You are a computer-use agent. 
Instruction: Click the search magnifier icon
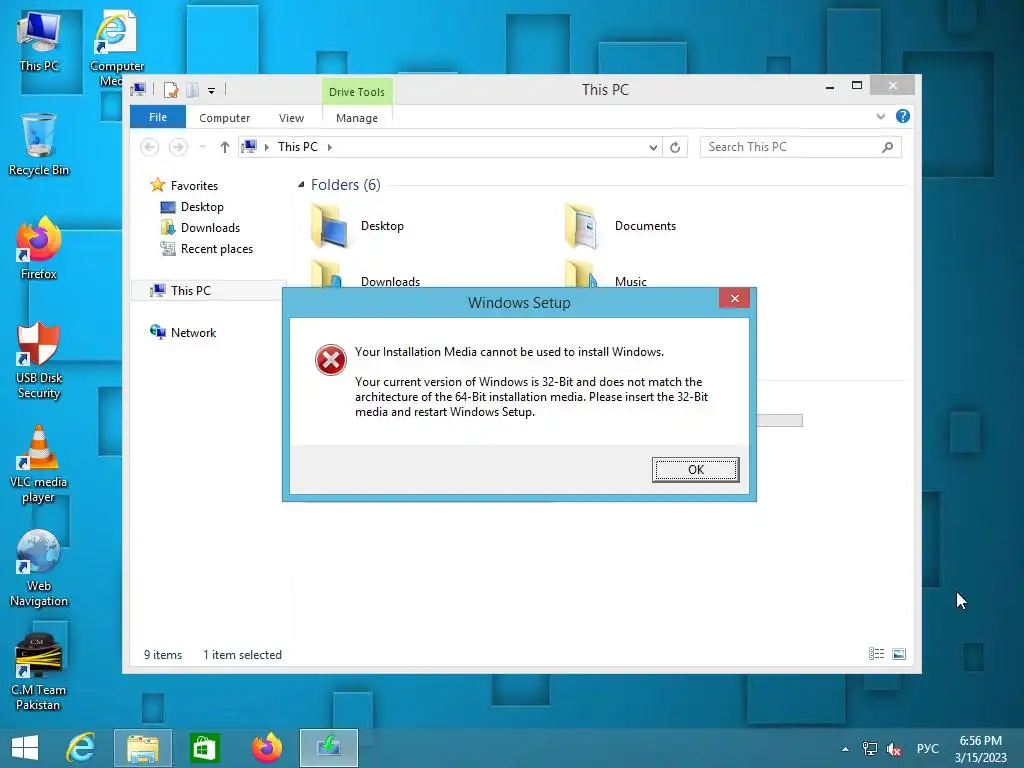888,147
